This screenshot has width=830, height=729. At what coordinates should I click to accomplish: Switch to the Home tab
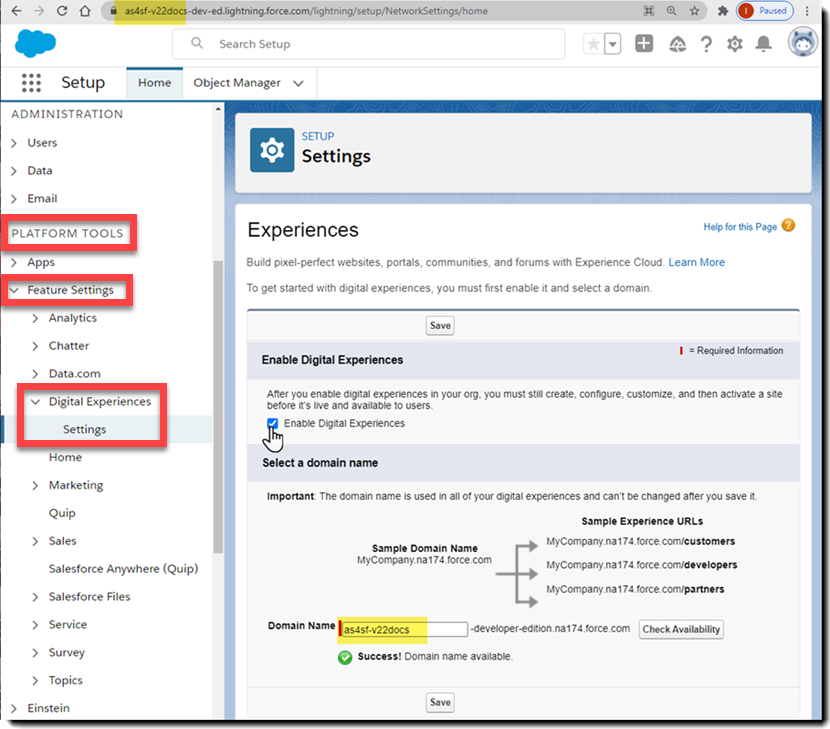(154, 83)
